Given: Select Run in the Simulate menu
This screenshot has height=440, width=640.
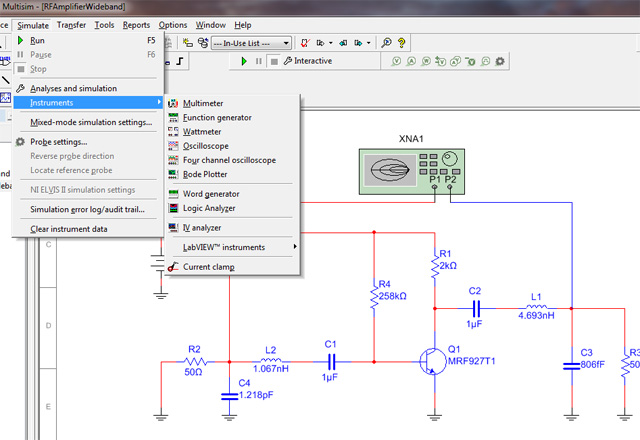Looking at the screenshot, I should pos(88,40).
